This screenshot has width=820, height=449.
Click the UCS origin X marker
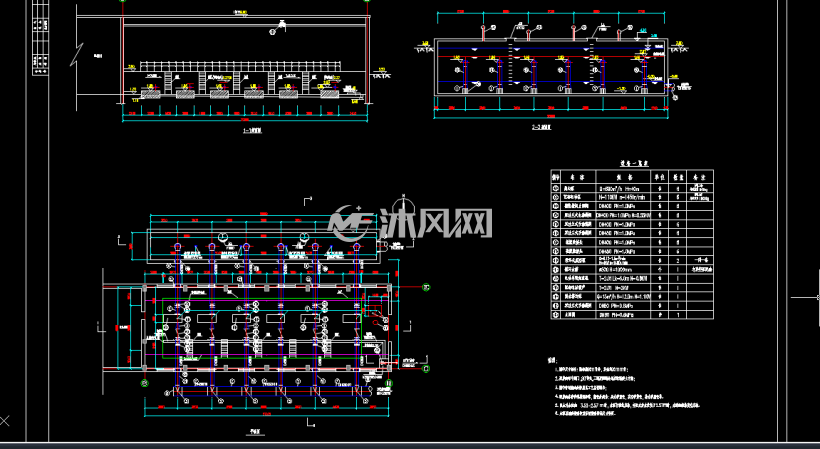[4, 420]
